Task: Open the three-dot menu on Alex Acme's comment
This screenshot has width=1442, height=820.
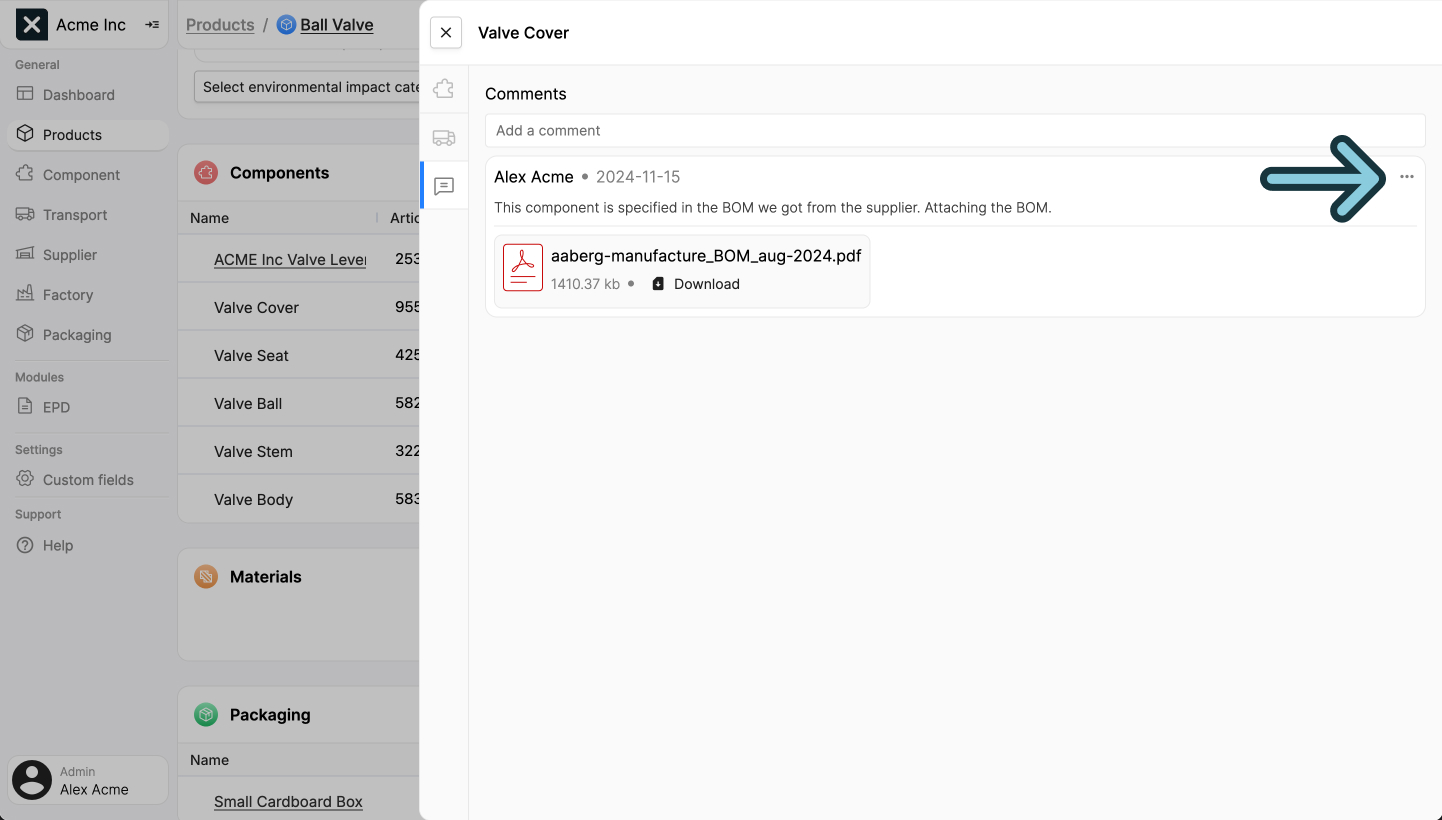Action: click(1408, 176)
